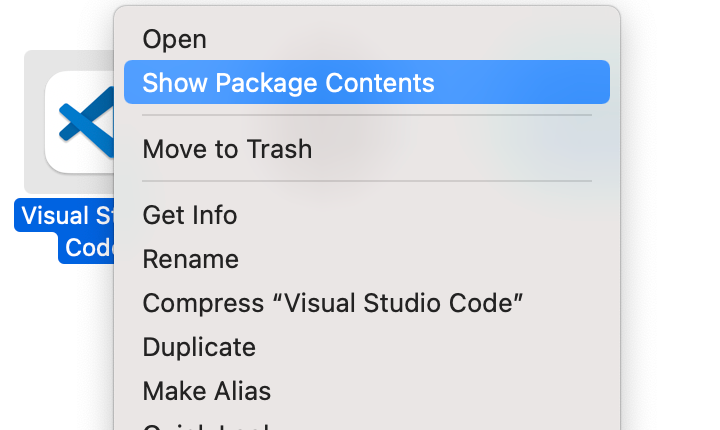Open Get Info for the app
This screenshot has width=720, height=430.
(190, 214)
